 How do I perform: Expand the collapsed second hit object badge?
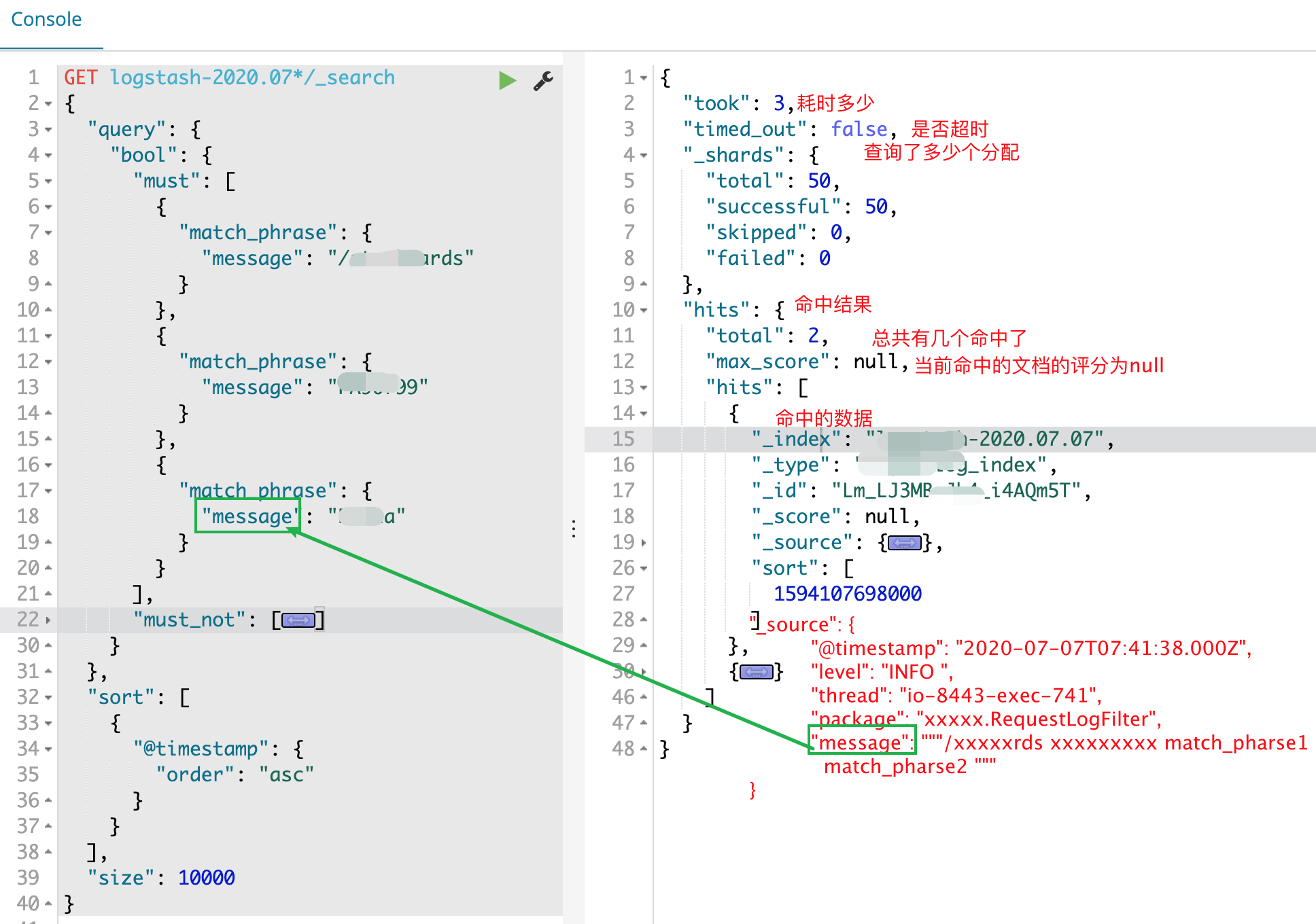pyautogui.click(x=756, y=672)
